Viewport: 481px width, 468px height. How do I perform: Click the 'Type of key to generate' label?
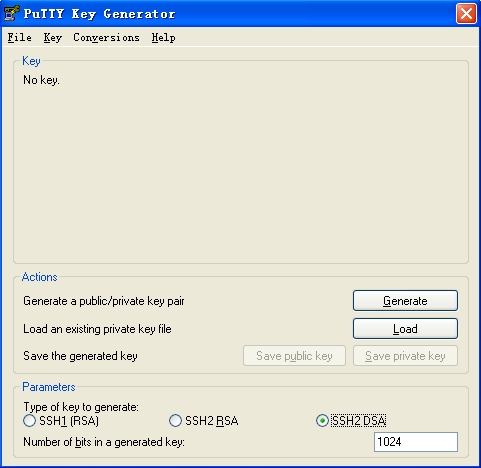click(x=81, y=407)
